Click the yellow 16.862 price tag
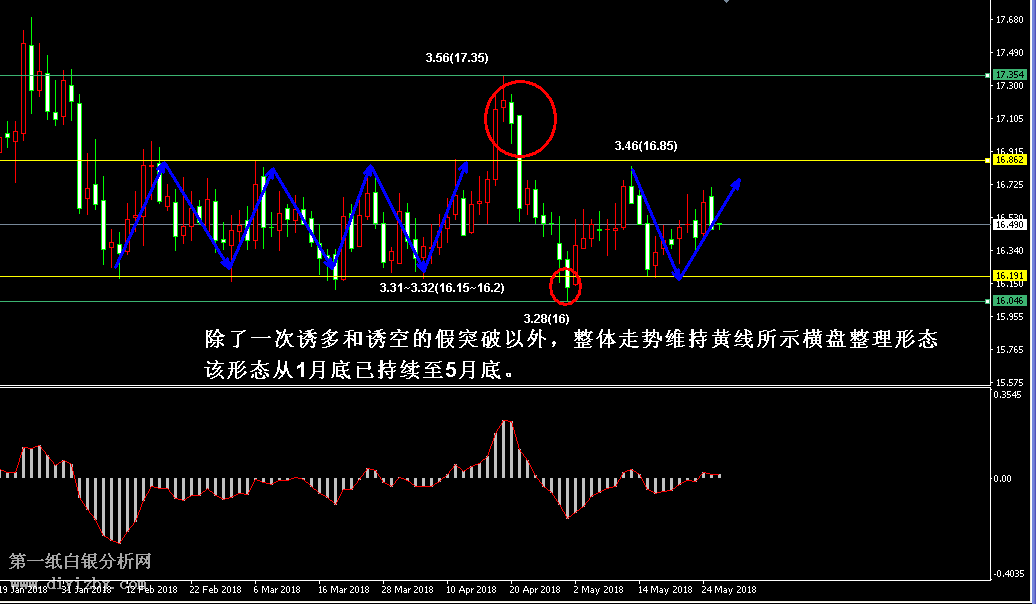The height and width of the screenshot is (604, 1036). [x=1009, y=160]
